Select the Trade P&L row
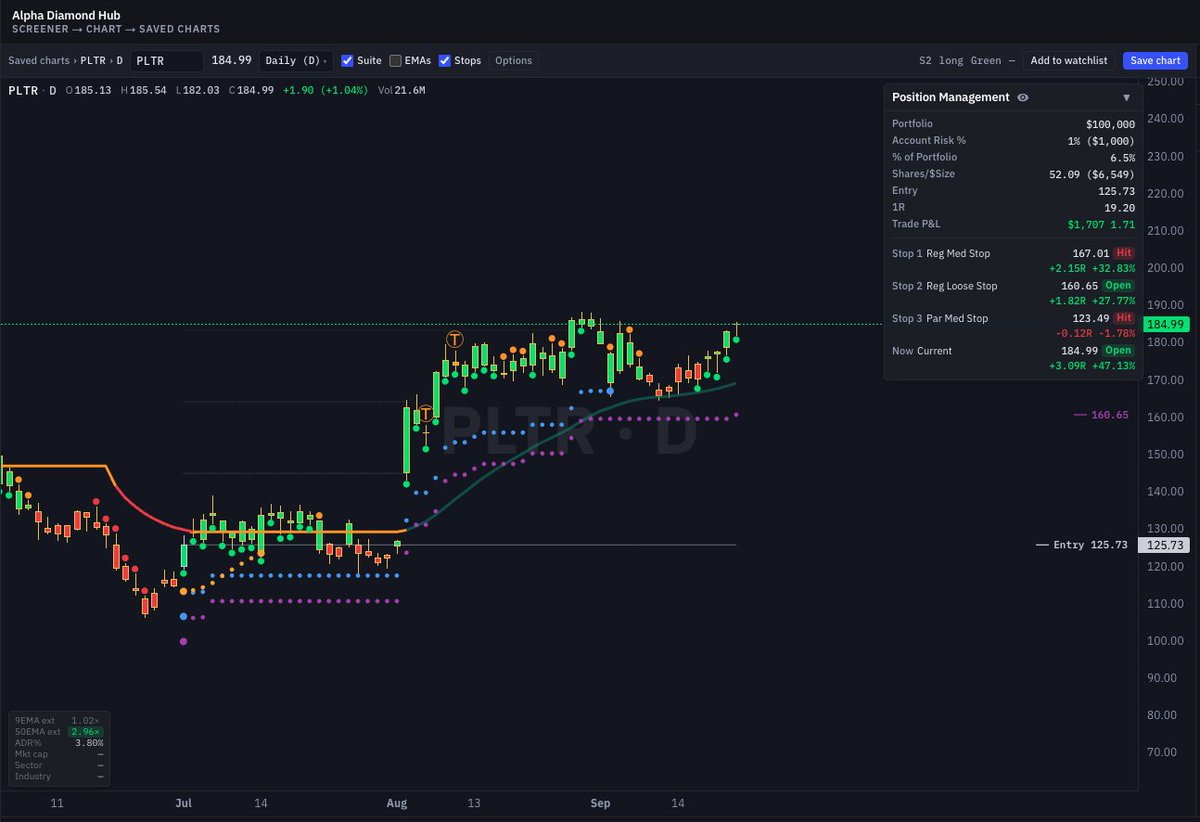The image size is (1200, 822). click(1013, 223)
